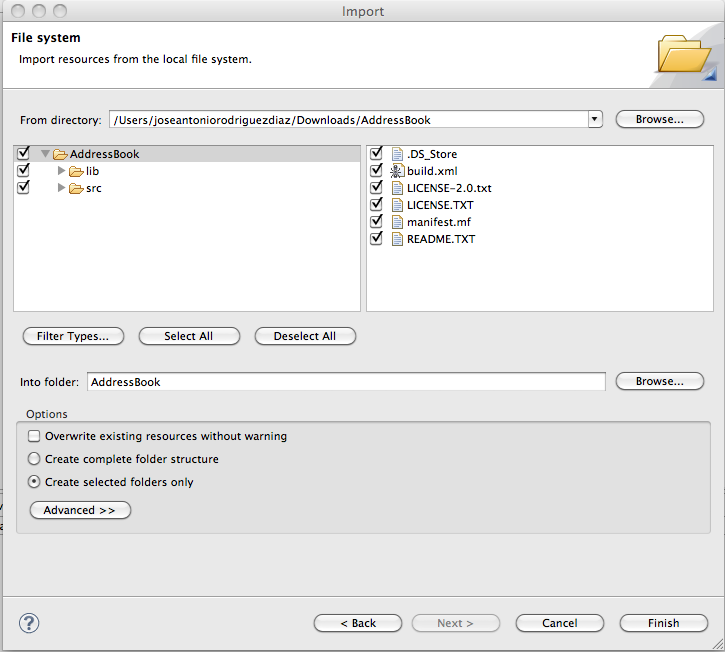This screenshot has width=725, height=652.
Task: Open the From directory dropdown arrow
Action: 595,119
